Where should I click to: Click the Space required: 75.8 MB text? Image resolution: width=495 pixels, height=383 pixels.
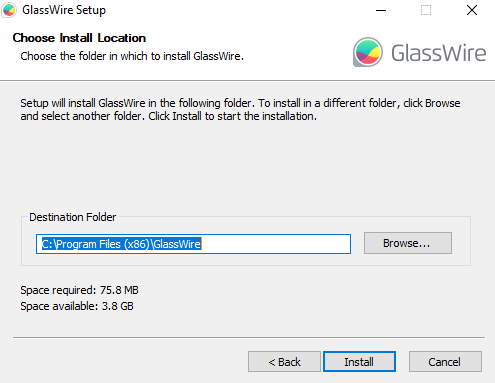[79, 290]
